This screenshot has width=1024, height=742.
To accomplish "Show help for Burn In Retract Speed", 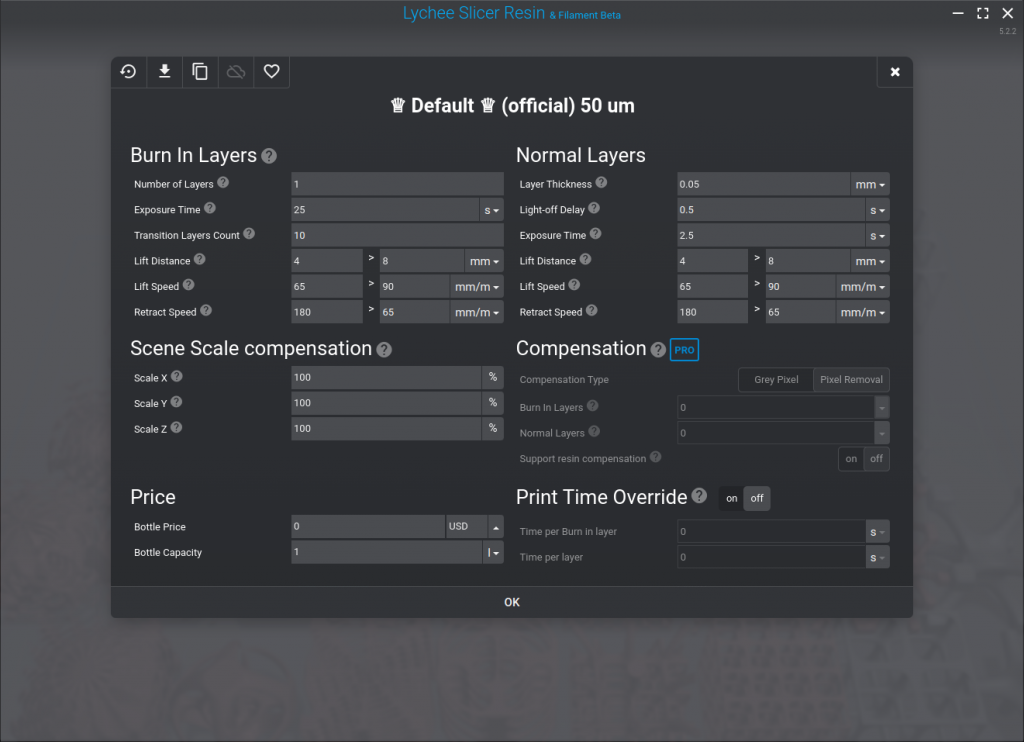I will point(206,311).
